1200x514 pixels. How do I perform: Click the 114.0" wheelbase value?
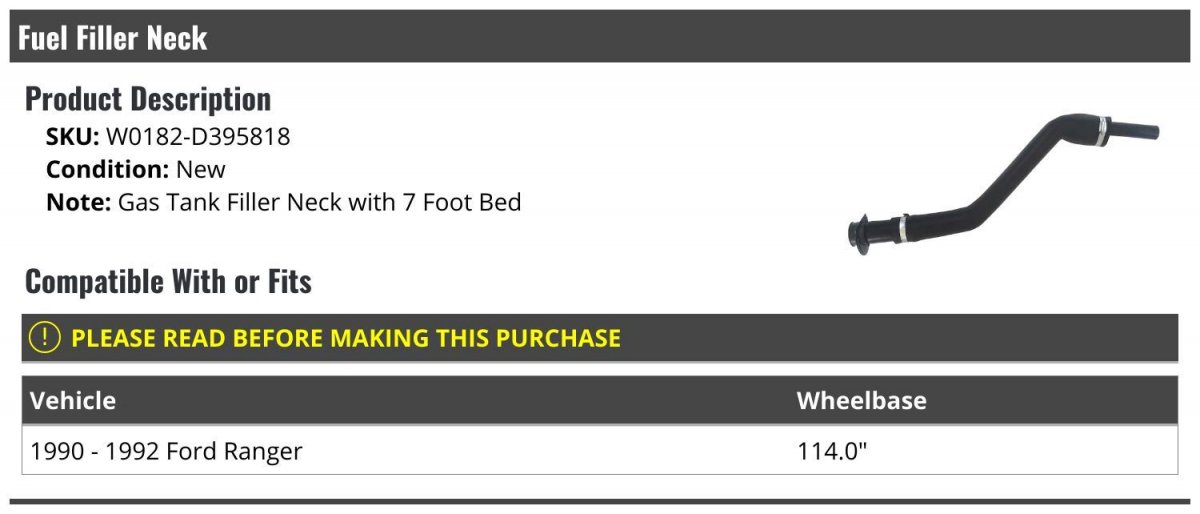[831, 451]
